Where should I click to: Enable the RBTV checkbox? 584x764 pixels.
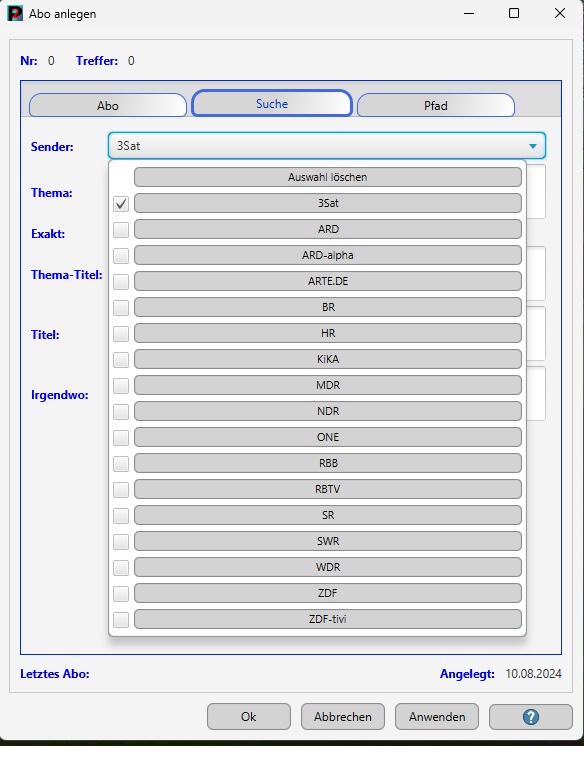point(121,489)
